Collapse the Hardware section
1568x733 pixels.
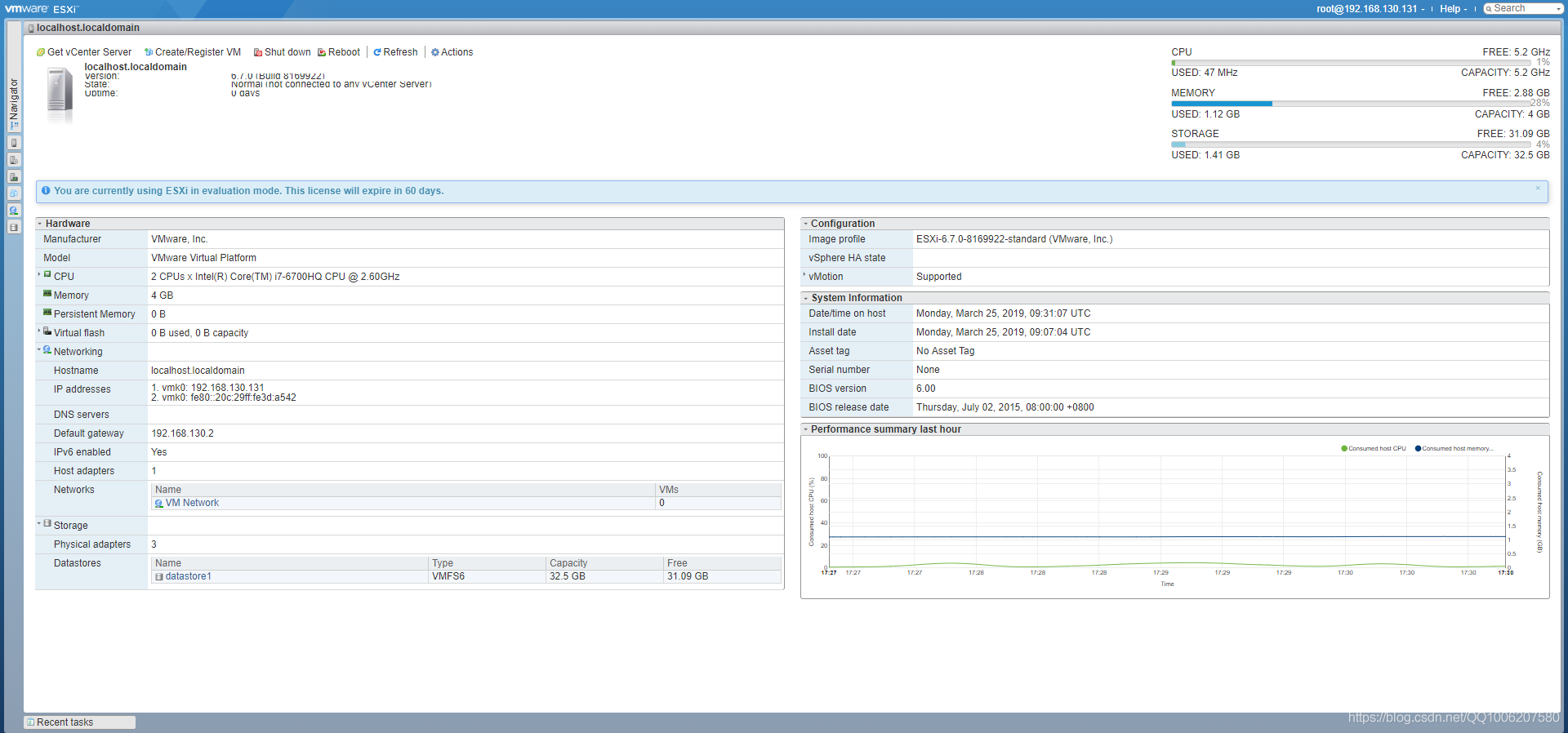tap(40, 224)
